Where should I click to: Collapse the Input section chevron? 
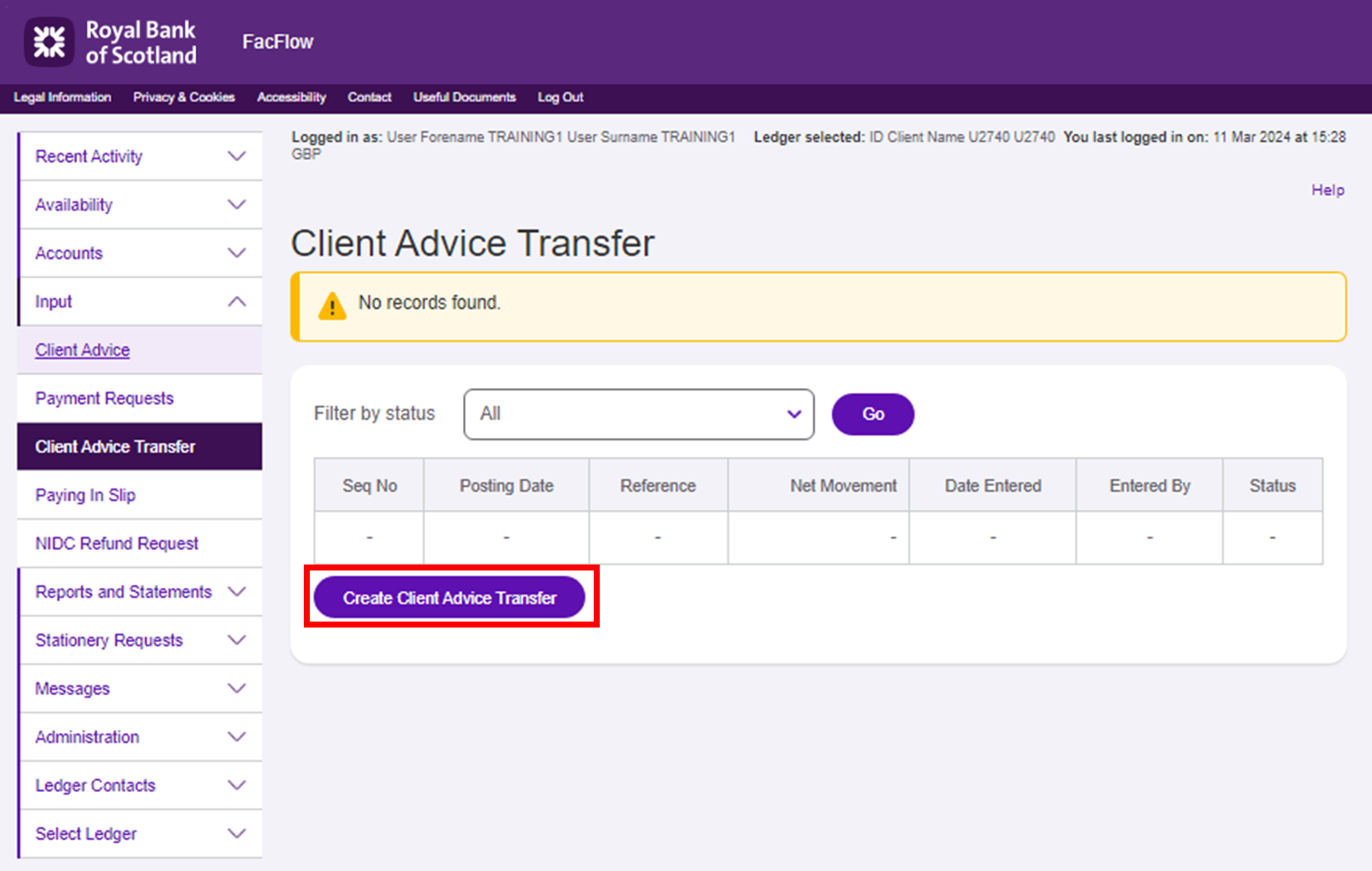coord(236,302)
